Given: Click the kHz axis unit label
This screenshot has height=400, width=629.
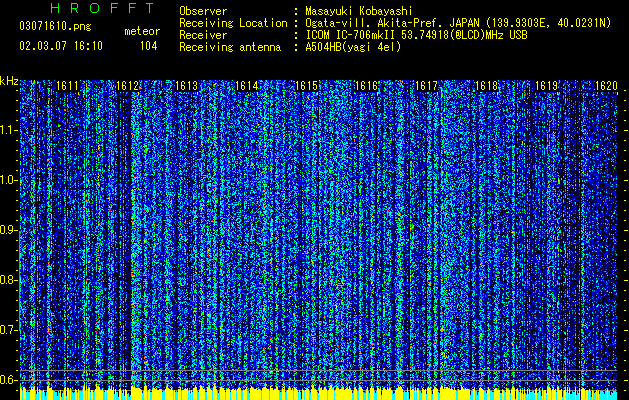Looking at the screenshot, I should [x=9, y=81].
